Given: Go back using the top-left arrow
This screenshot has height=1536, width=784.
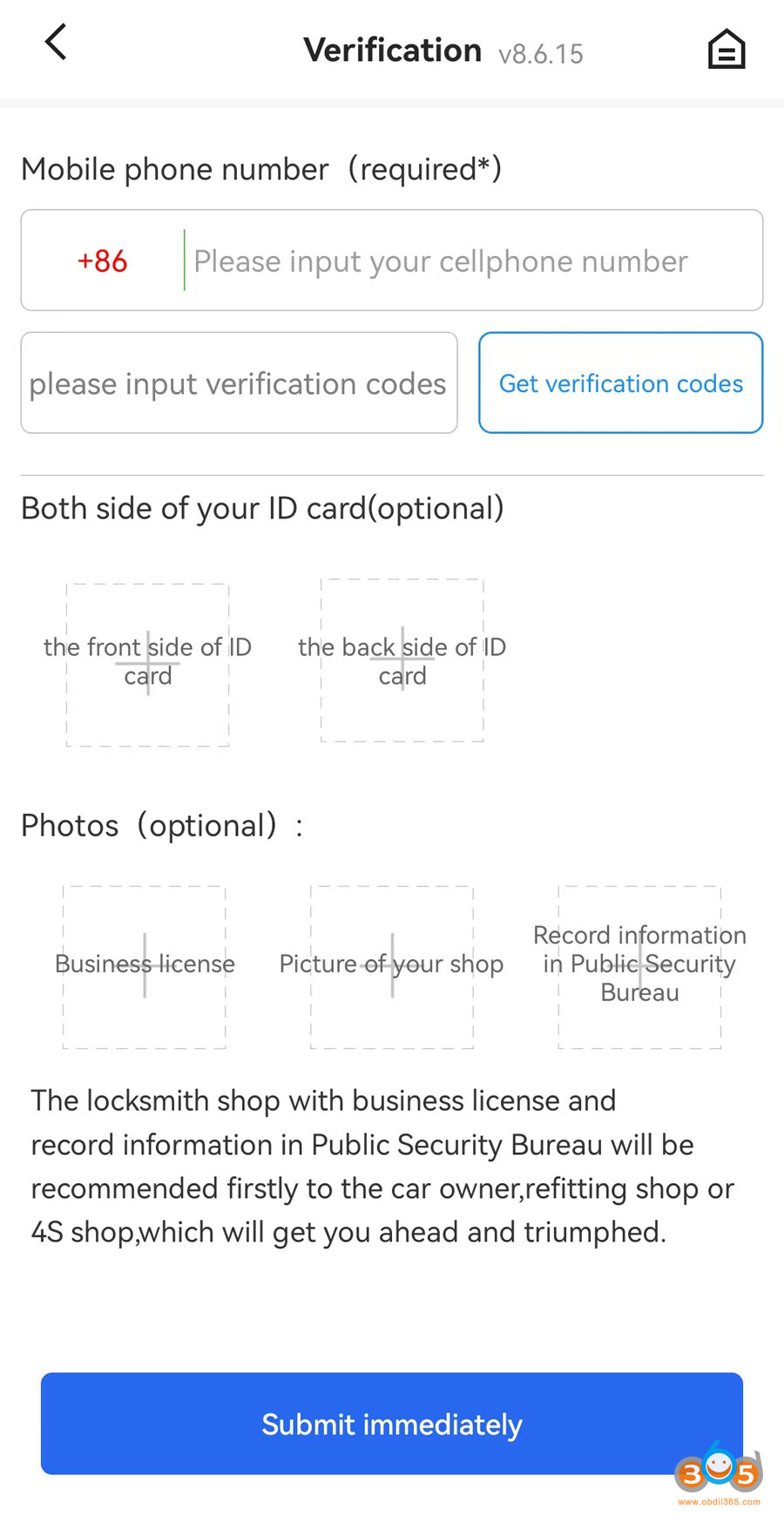Looking at the screenshot, I should pyautogui.click(x=56, y=42).
